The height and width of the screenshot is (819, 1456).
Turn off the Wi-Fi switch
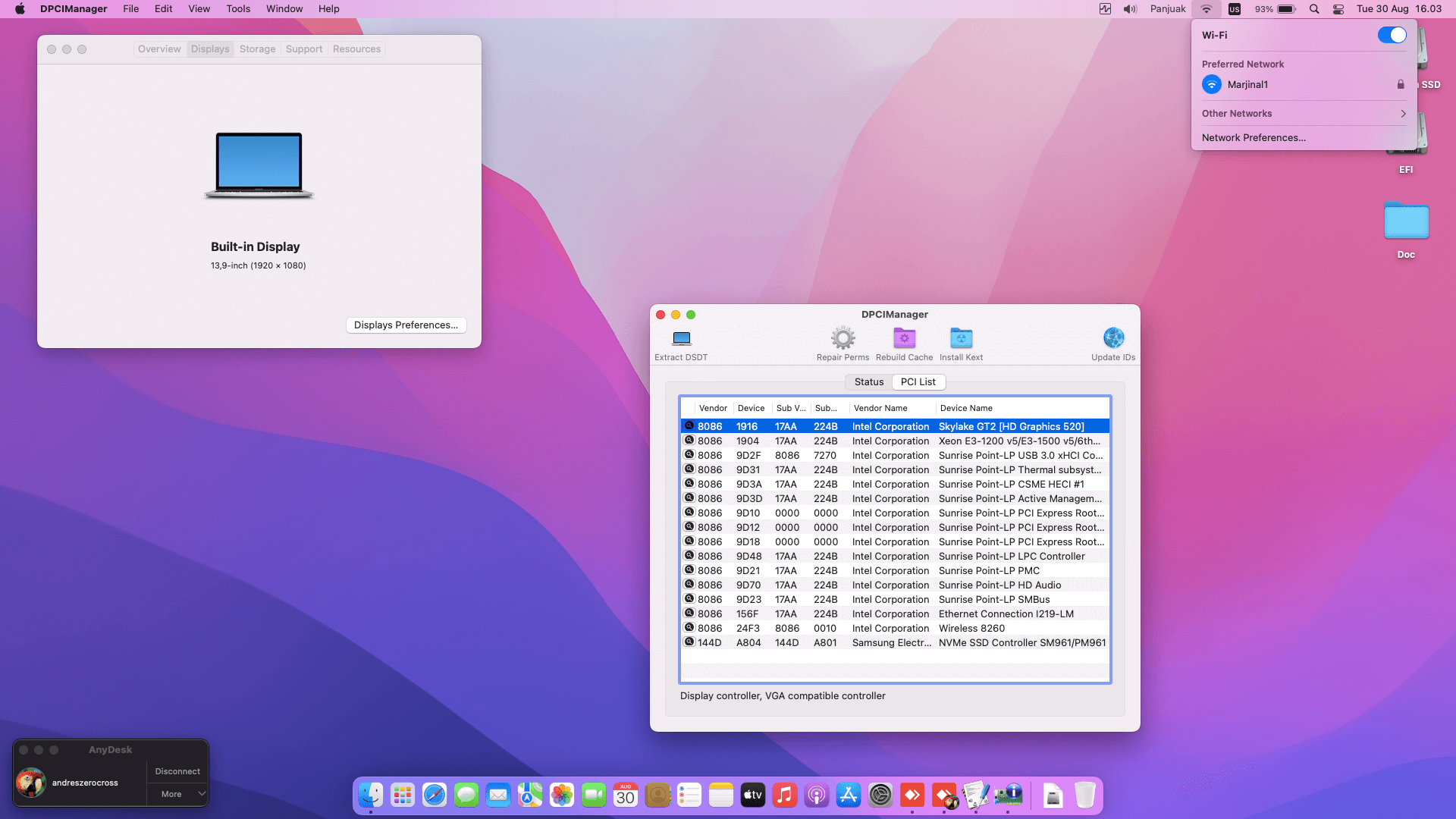[x=1392, y=35]
